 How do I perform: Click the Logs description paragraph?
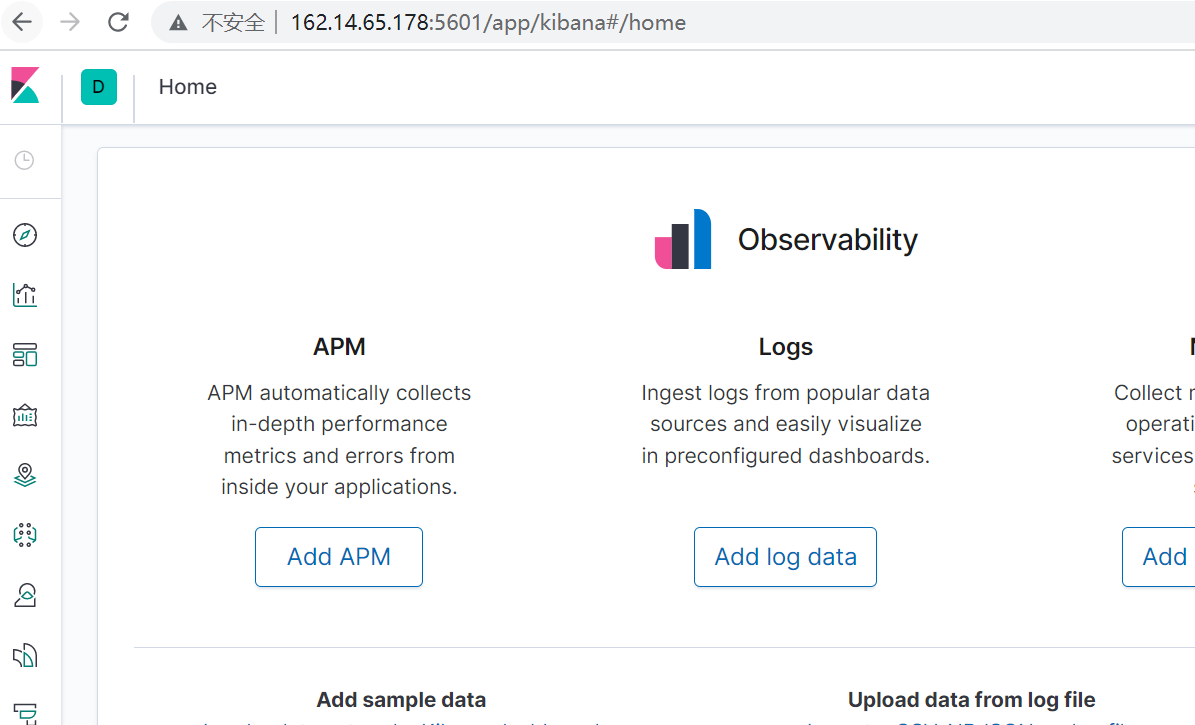coord(786,424)
